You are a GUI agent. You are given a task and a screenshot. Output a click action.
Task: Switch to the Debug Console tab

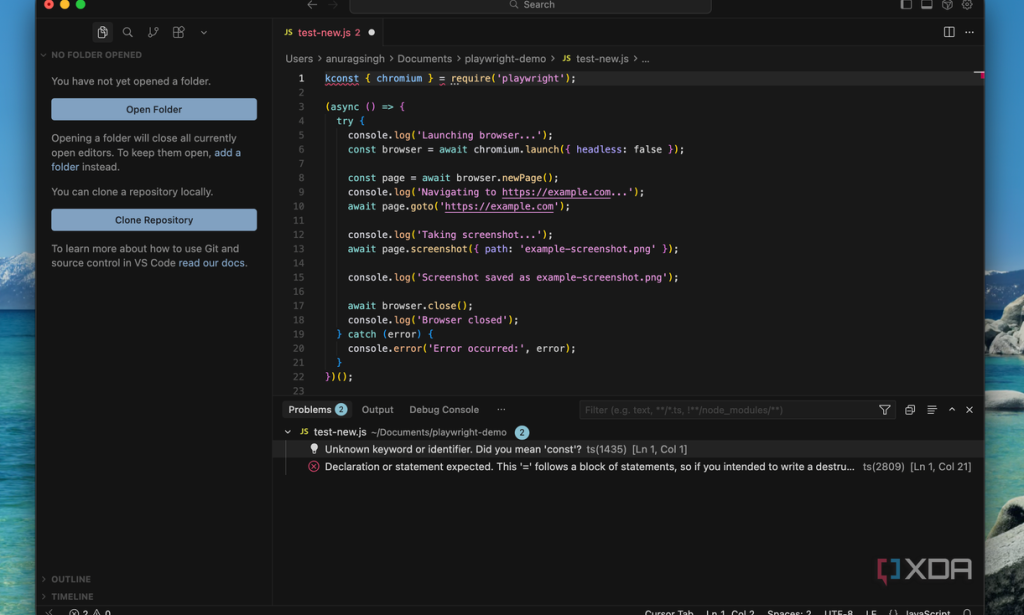(444, 409)
